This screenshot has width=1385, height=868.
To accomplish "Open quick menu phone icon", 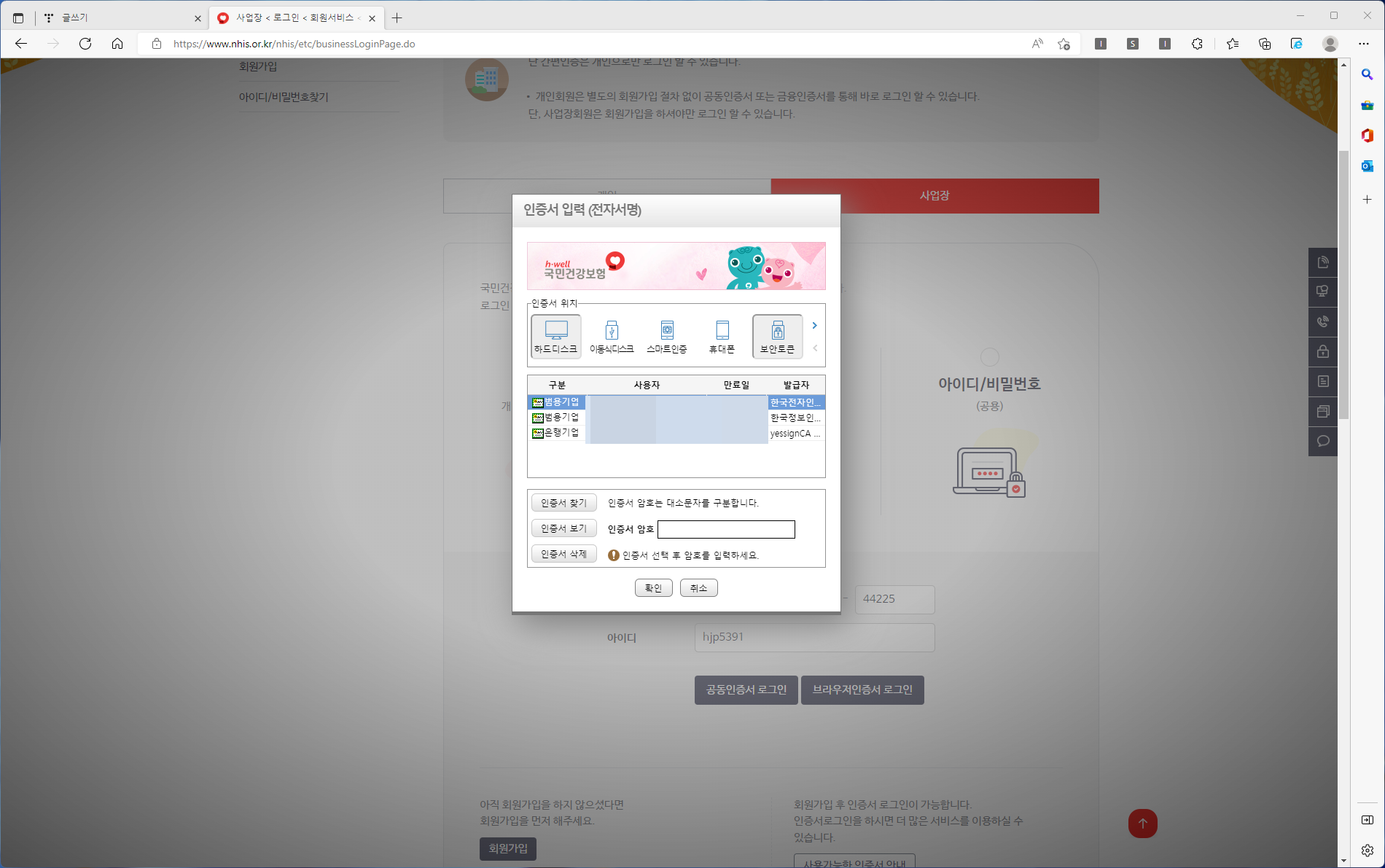I will (x=1323, y=322).
